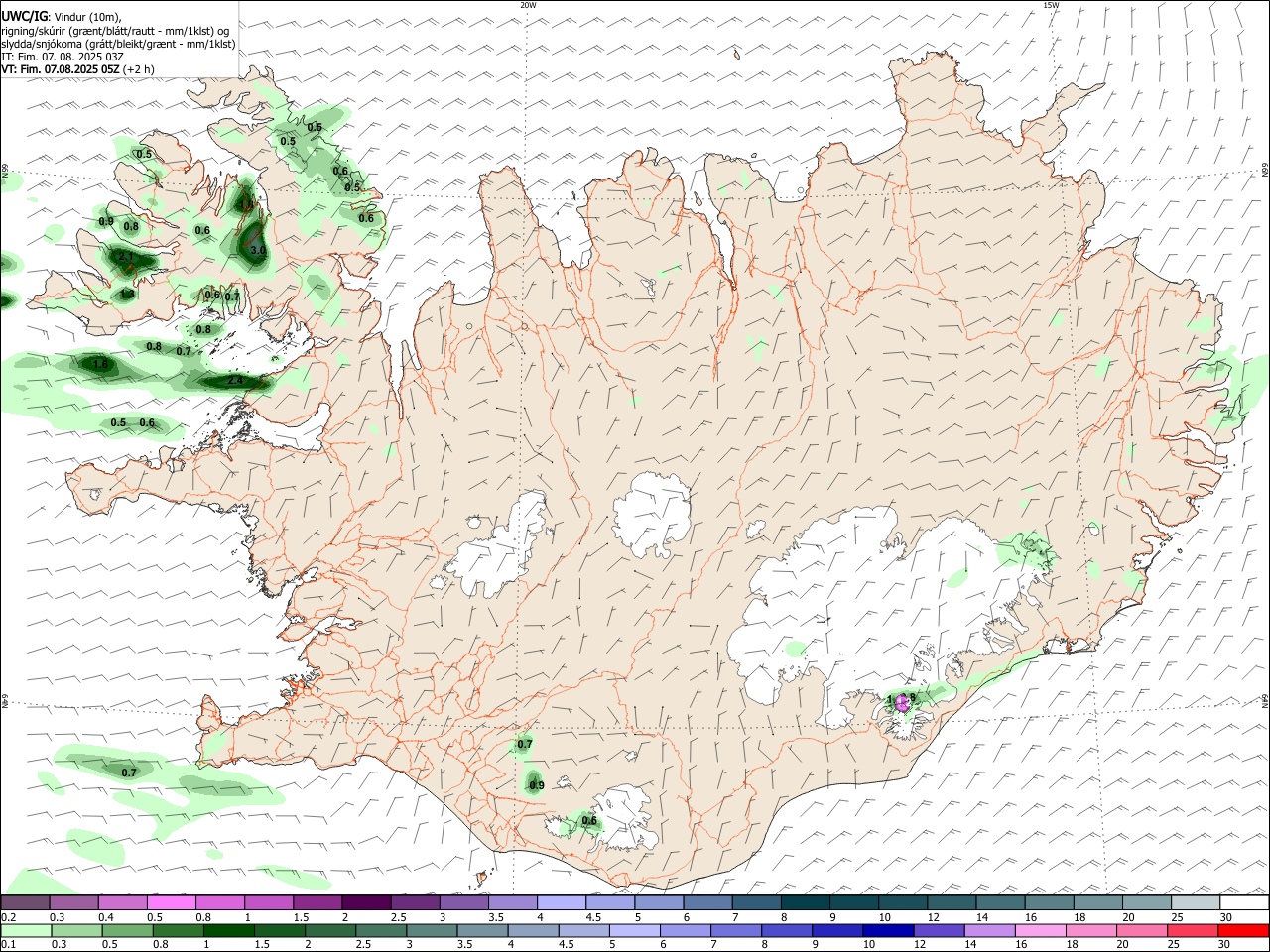Select the dark teal 8–9 sleet/snow legend swatch
Viewport: 1270px width, 952px height.
(805, 902)
